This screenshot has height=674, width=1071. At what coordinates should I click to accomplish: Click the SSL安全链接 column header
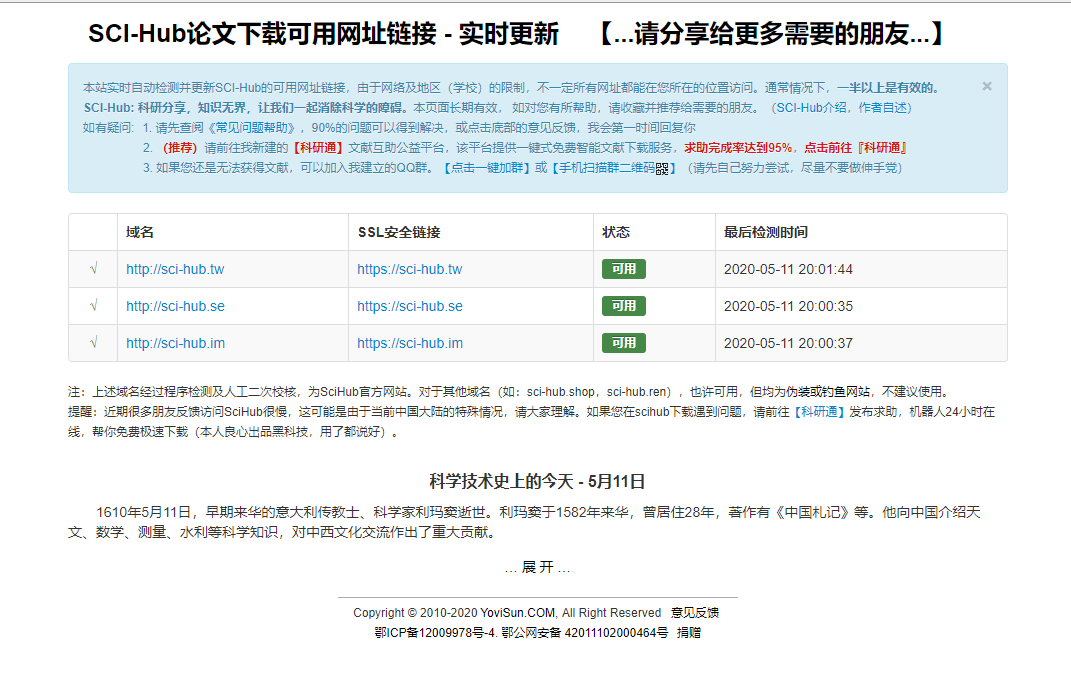(x=399, y=232)
